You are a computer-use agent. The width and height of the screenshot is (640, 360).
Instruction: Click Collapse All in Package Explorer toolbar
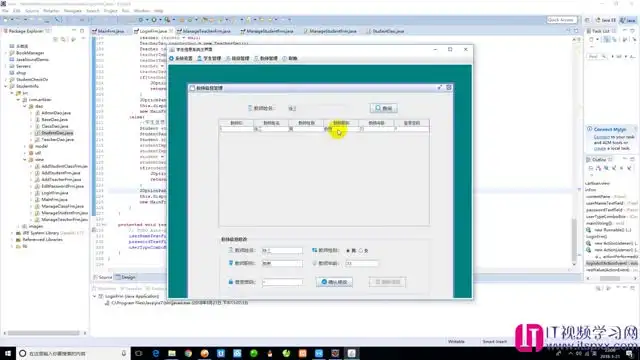(56, 39)
